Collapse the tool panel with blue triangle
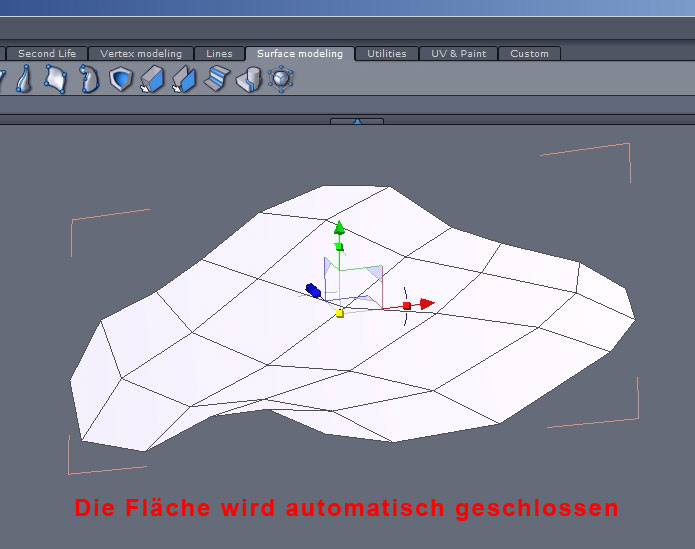Viewport: 695px width, 549px height. pyautogui.click(x=357, y=121)
